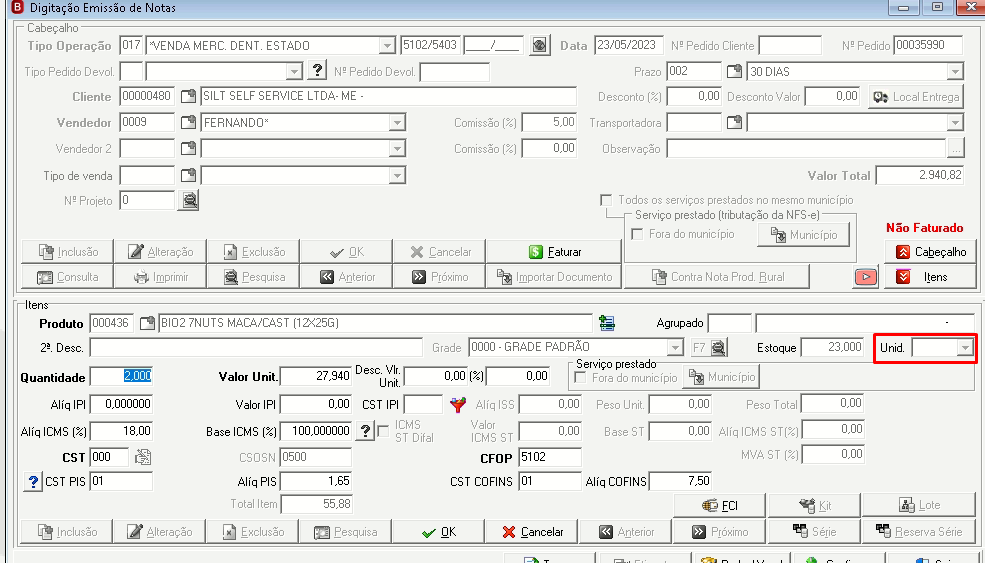Toggle Todos os serviços prestados no mesmo município
The width and height of the screenshot is (985, 563).
tap(606, 200)
